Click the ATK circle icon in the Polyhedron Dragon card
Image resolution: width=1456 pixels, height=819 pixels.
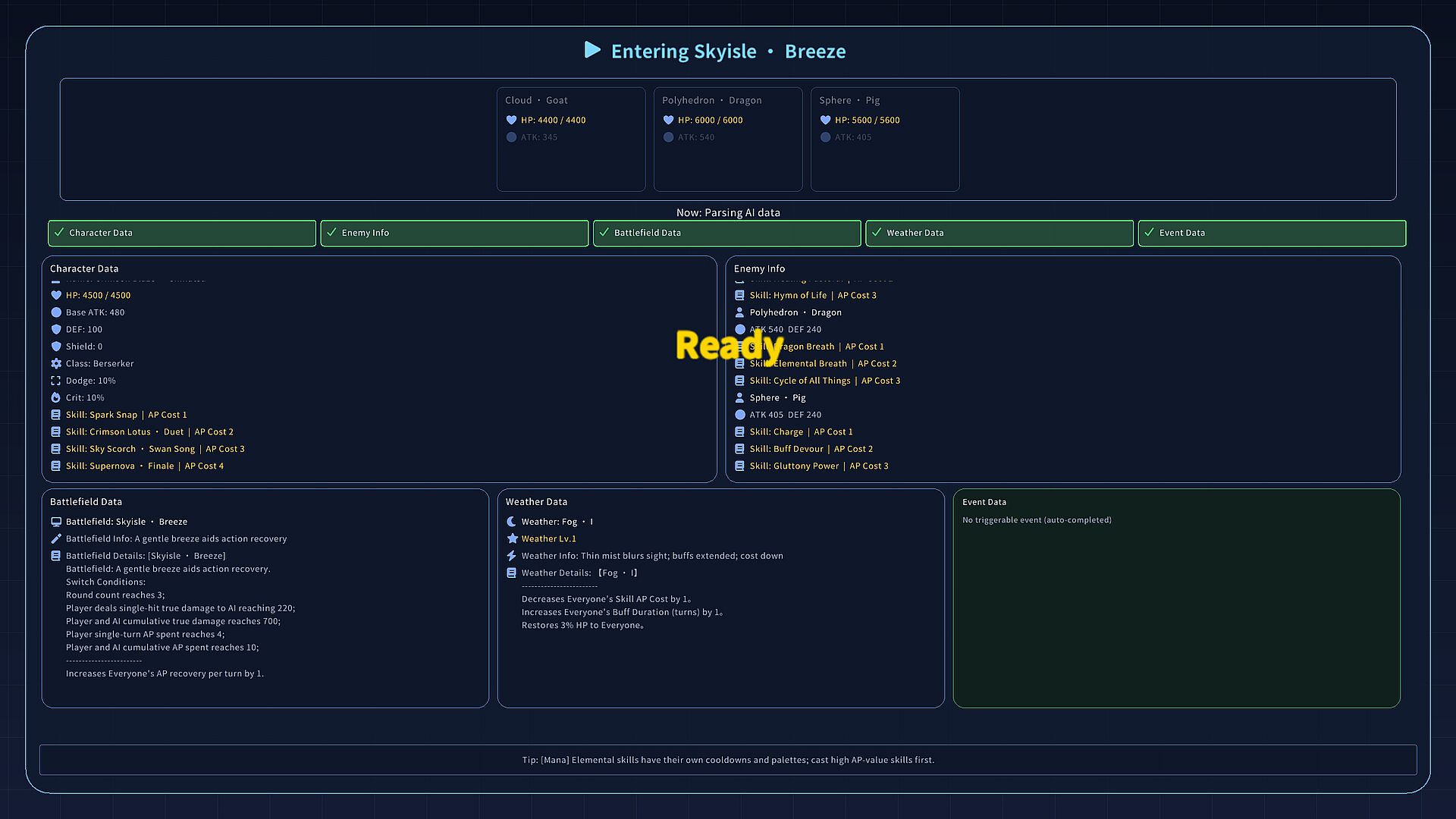(668, 137)
